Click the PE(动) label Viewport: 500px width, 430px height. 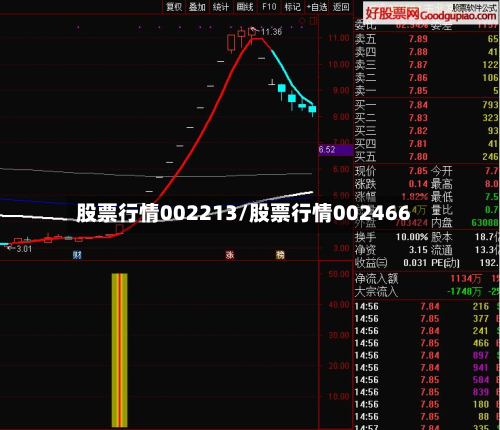(445, 263)
